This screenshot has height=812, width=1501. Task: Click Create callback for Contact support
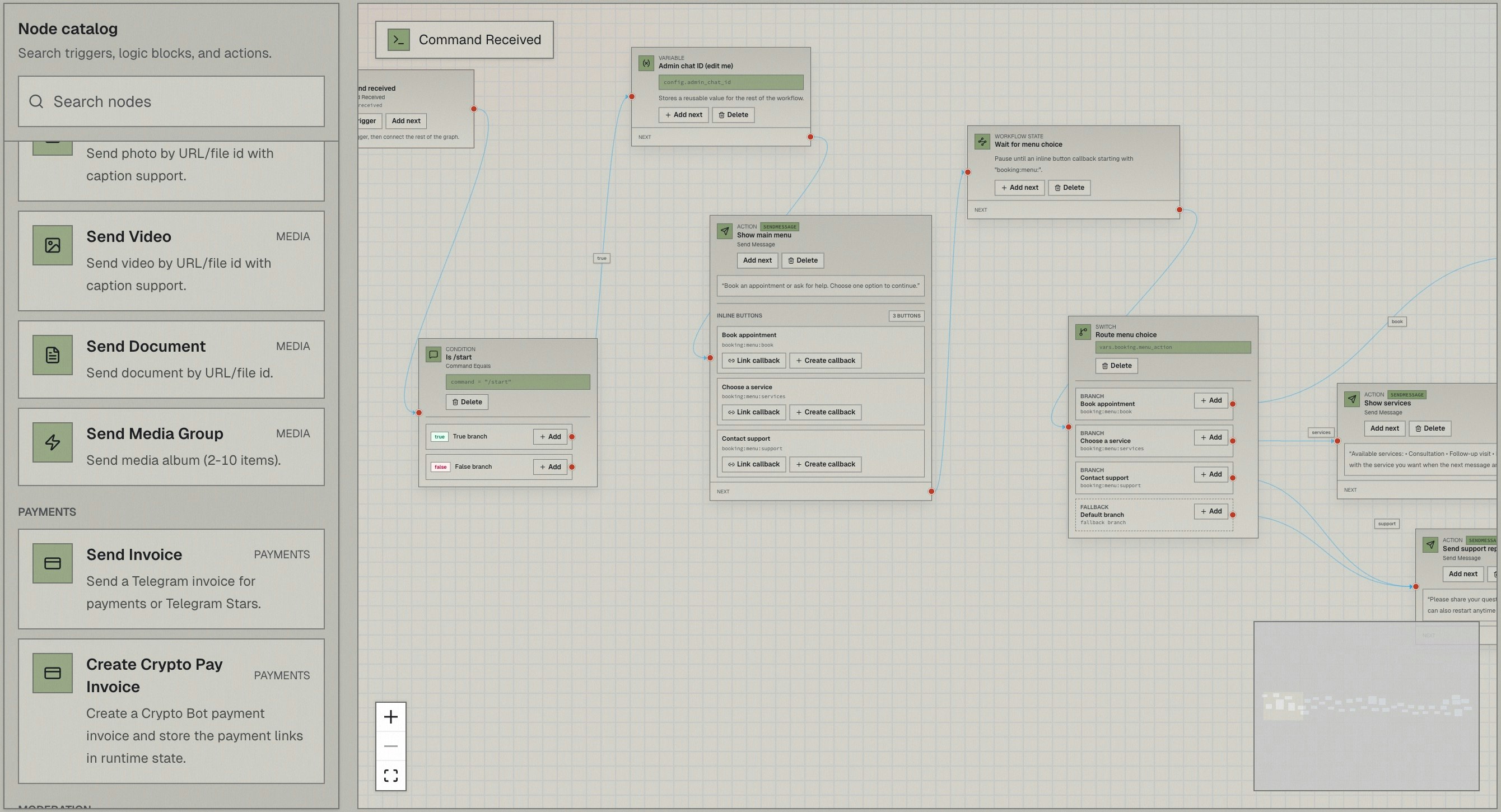pos(825,464)
